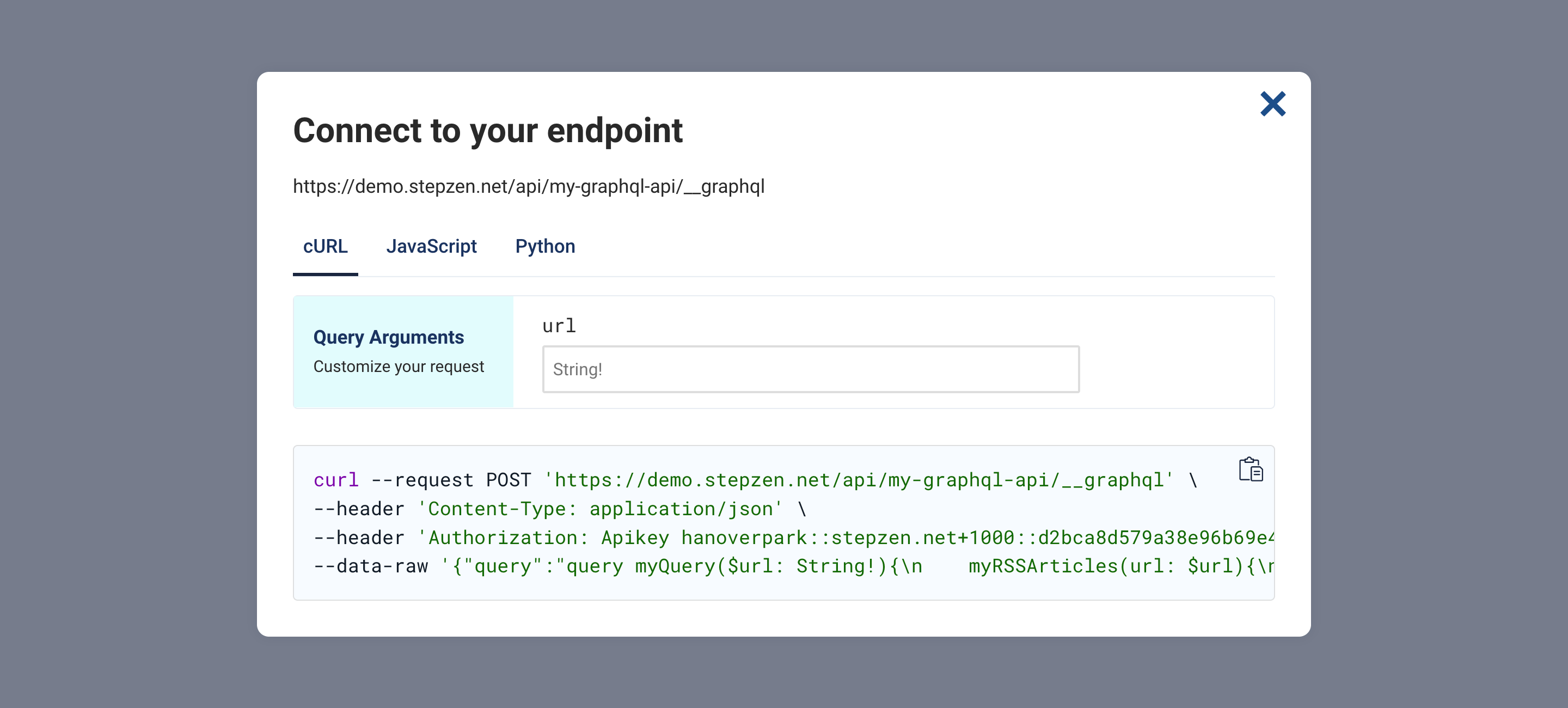The width and height of the screenshot is (1568, 708).
Task: Focus the url String! input field
Action: coord(811,369)
